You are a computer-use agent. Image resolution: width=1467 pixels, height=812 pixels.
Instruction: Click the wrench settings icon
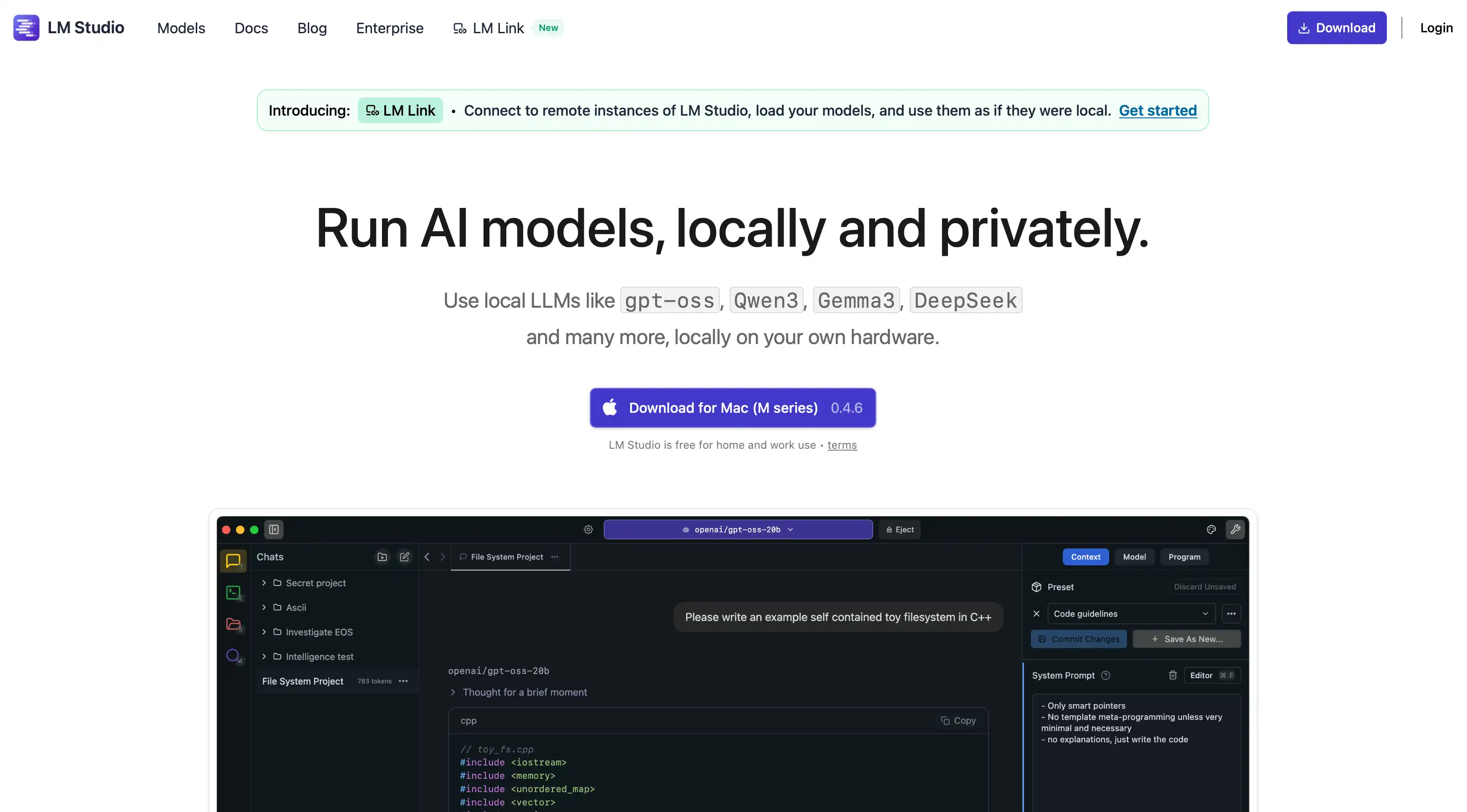pyautogui.click(x=1235, y=529)
